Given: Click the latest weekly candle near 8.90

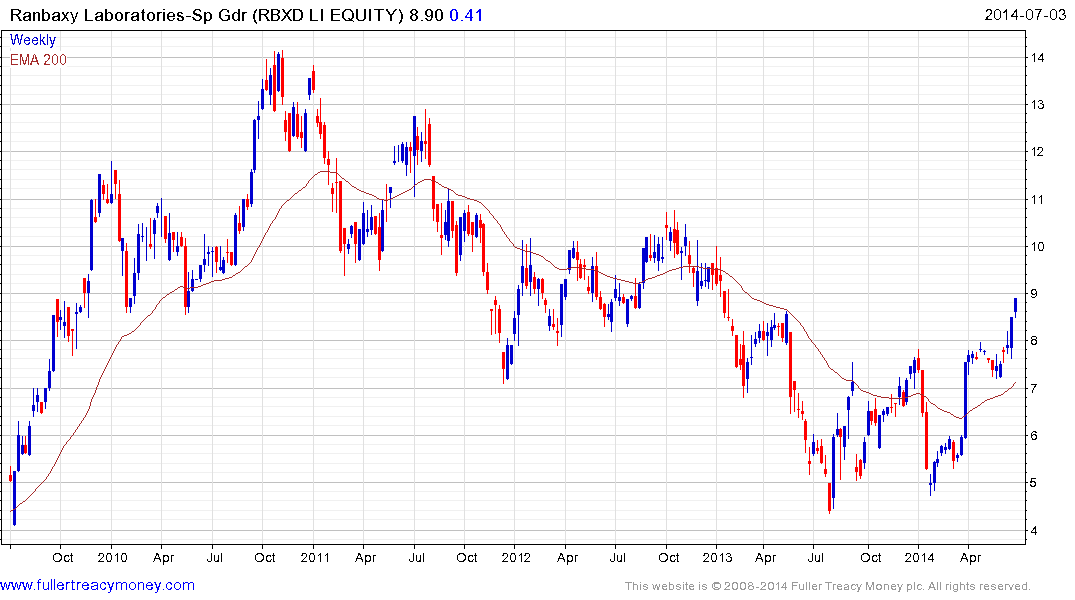Looking at the screenshot, I should coord(1015,306).
